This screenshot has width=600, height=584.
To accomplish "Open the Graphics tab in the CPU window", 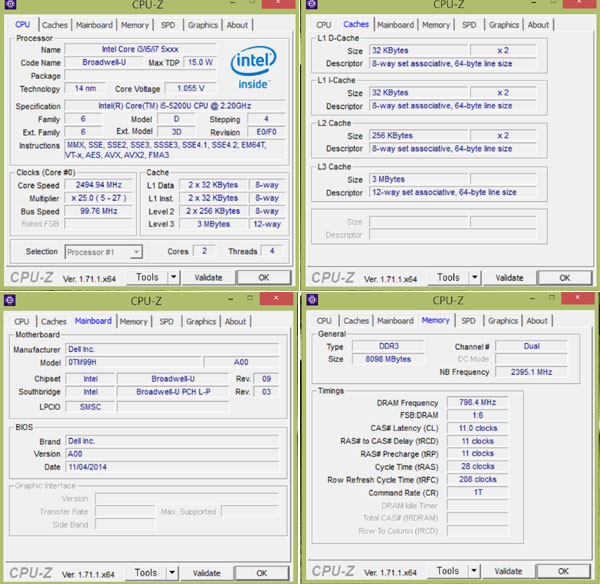I will point(202,25).
